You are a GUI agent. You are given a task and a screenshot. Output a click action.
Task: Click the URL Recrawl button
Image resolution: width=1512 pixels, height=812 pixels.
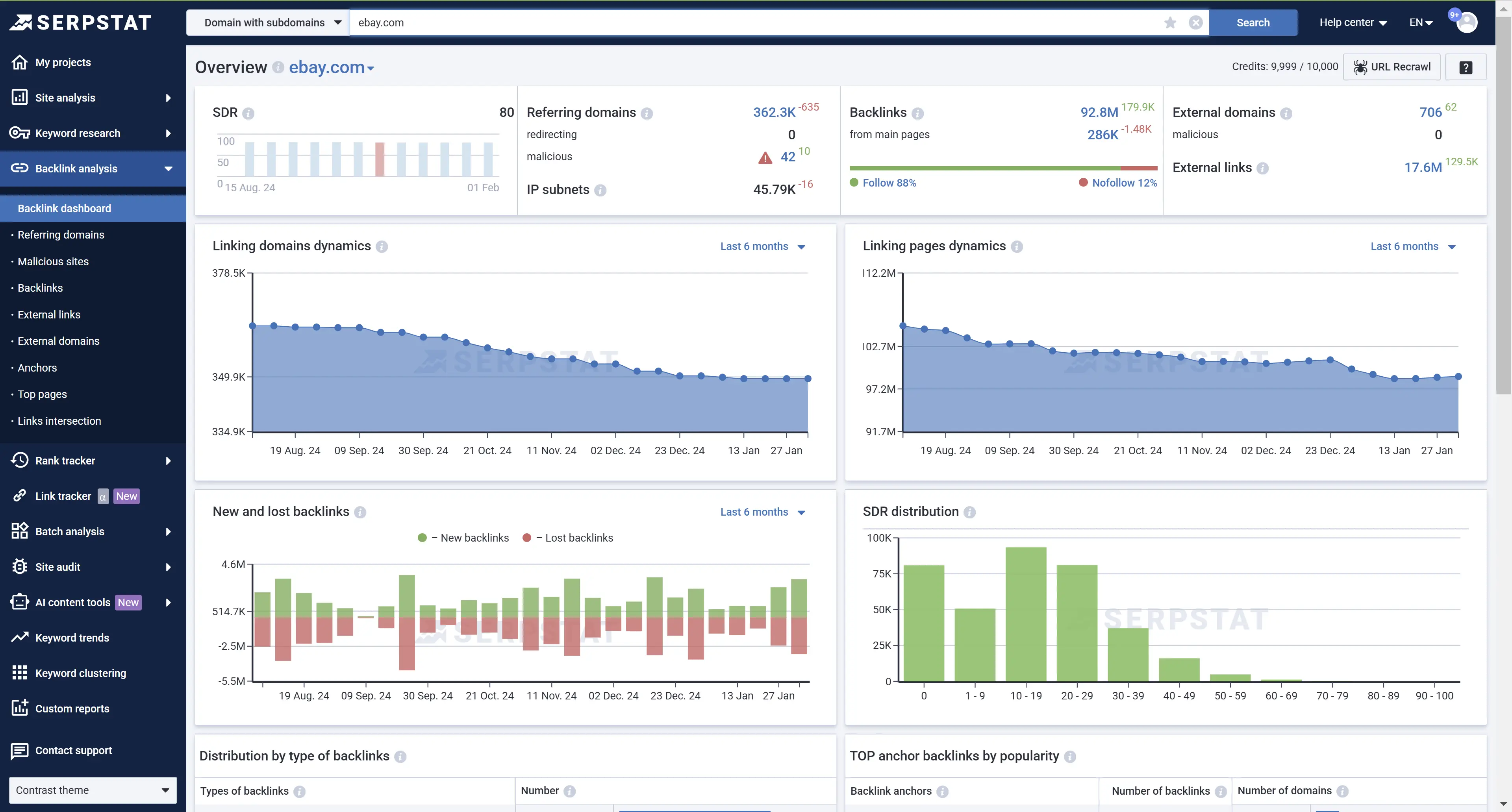pyautogui.click(x=1392, y=67)
